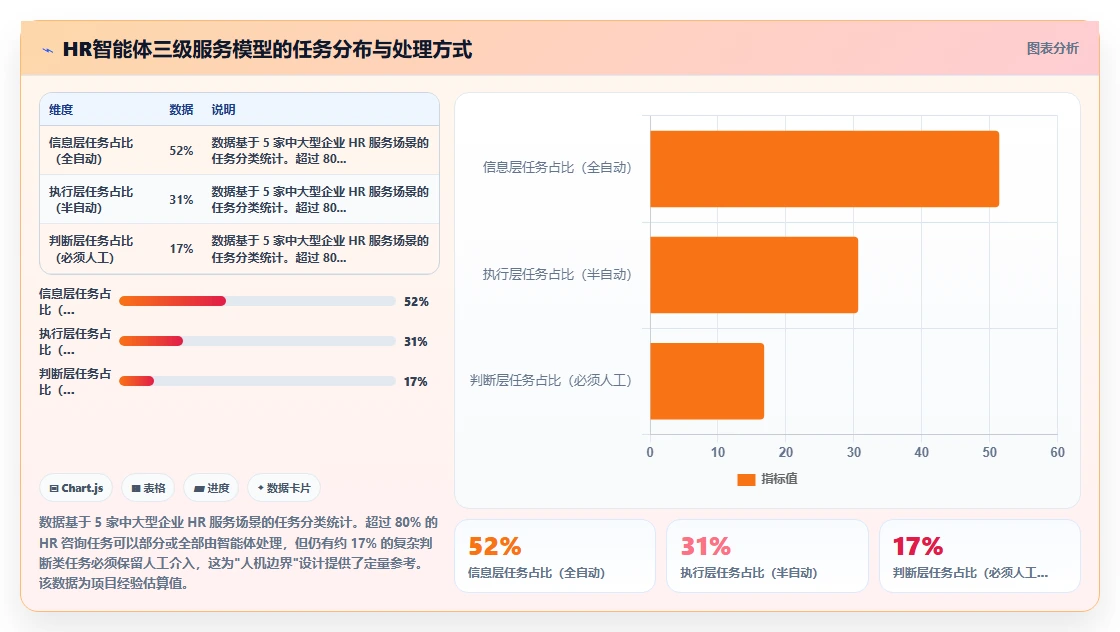The image size is (1120, 632).
Task: Click the 60 tick on chart axis
Action: click(x=1057, y=452)
